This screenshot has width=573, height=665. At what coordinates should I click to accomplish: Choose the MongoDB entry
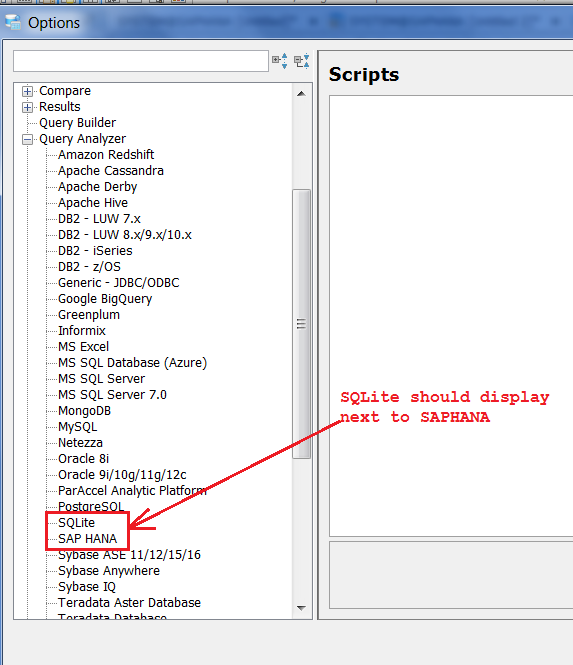pos(84,411)
